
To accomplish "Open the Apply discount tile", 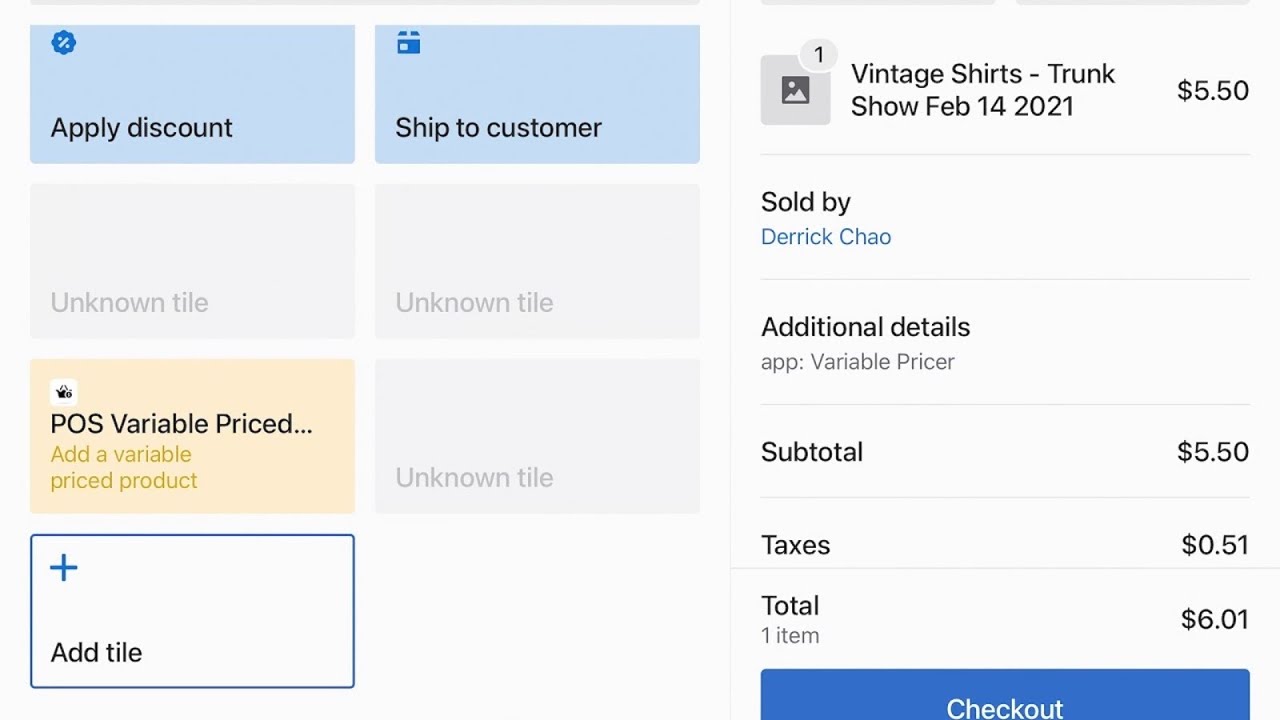I will (x=192, y=94).
